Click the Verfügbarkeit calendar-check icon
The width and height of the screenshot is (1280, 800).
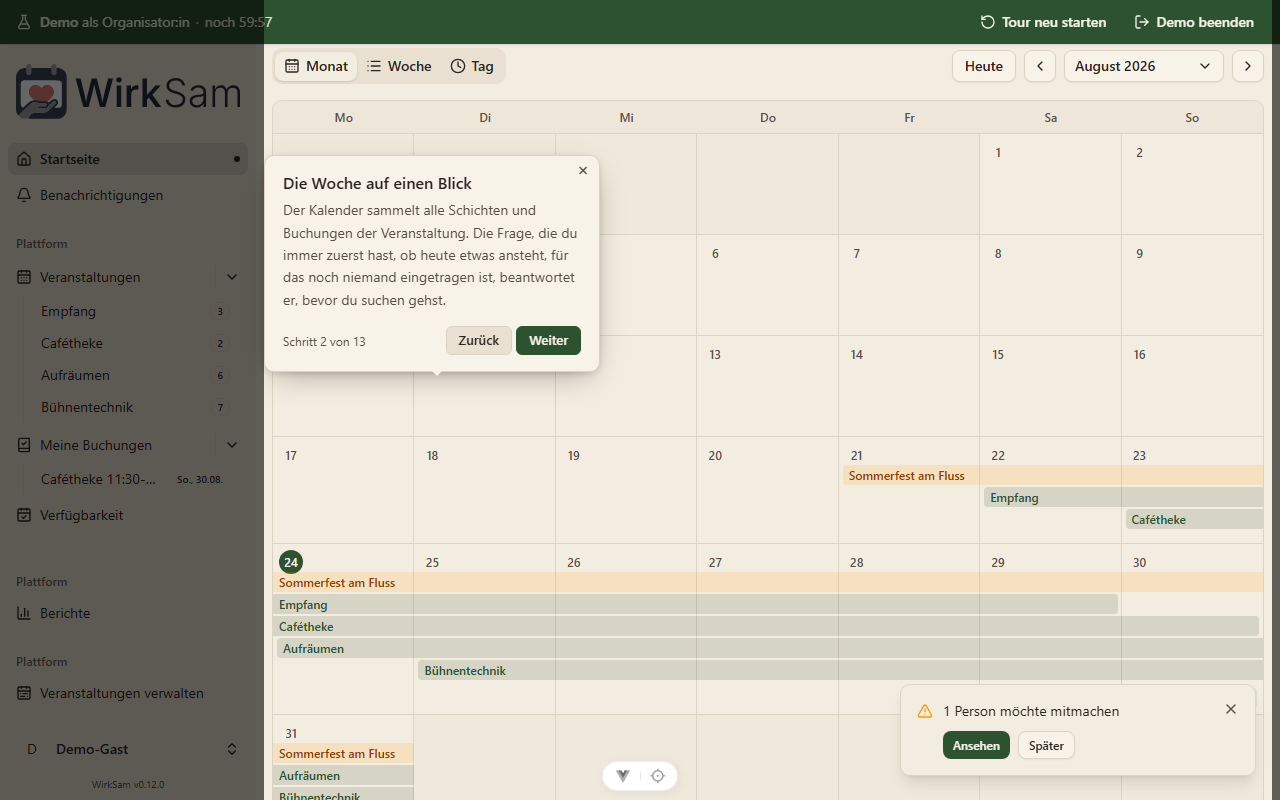(x=24, y=515)
